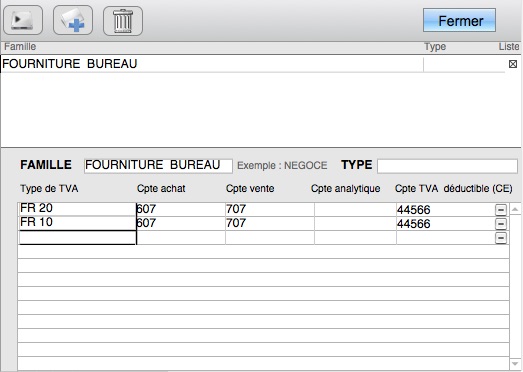Screen dimensions: 523x372
Task: Select the FR 10 TVA type cell
Action: (77, 223)
